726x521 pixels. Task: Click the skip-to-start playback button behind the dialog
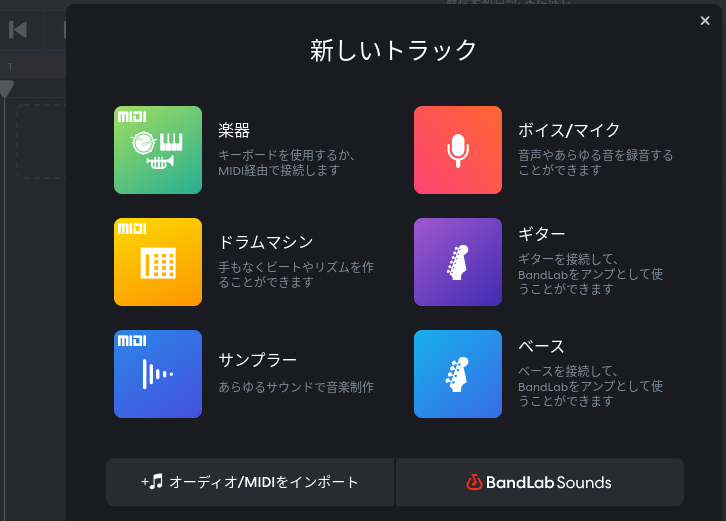18,30
